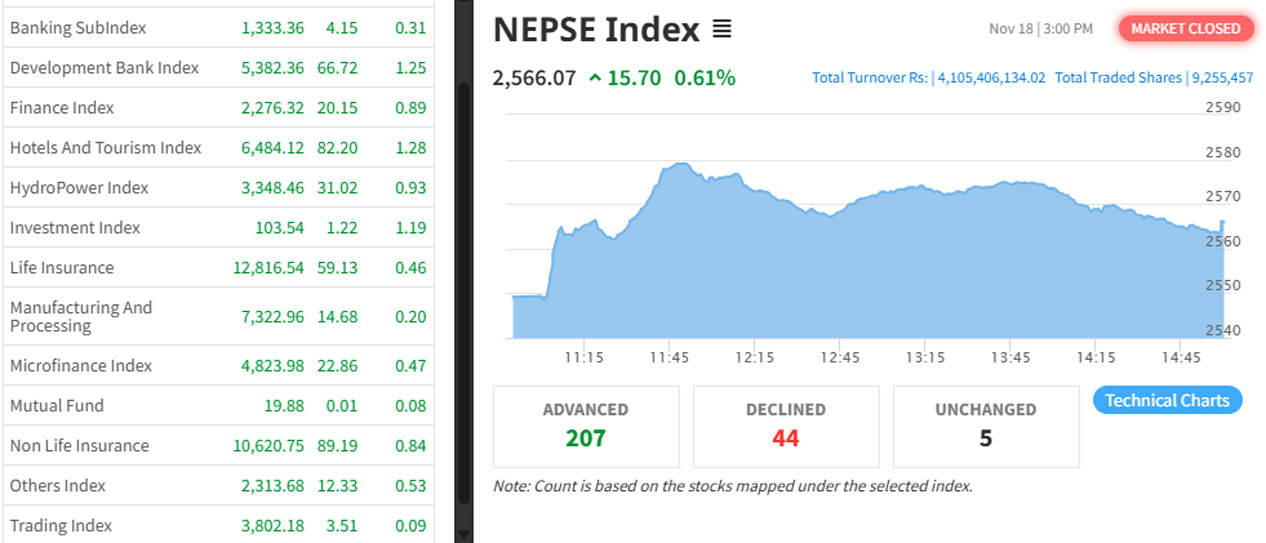Choose Development Bank Index from the list

pyautogui.click(x=104, y=68)
